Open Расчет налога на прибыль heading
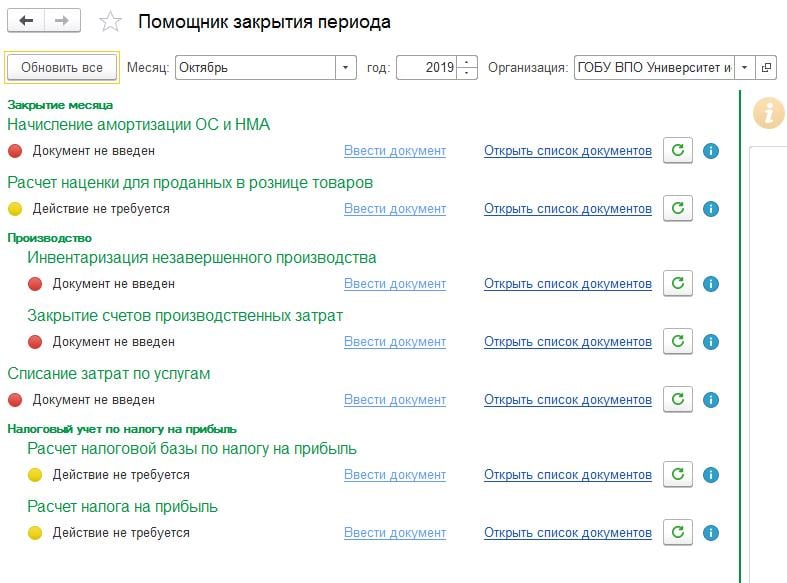Image resolution: width=787 pixels, height=583 pixels. tap(122, 506)
